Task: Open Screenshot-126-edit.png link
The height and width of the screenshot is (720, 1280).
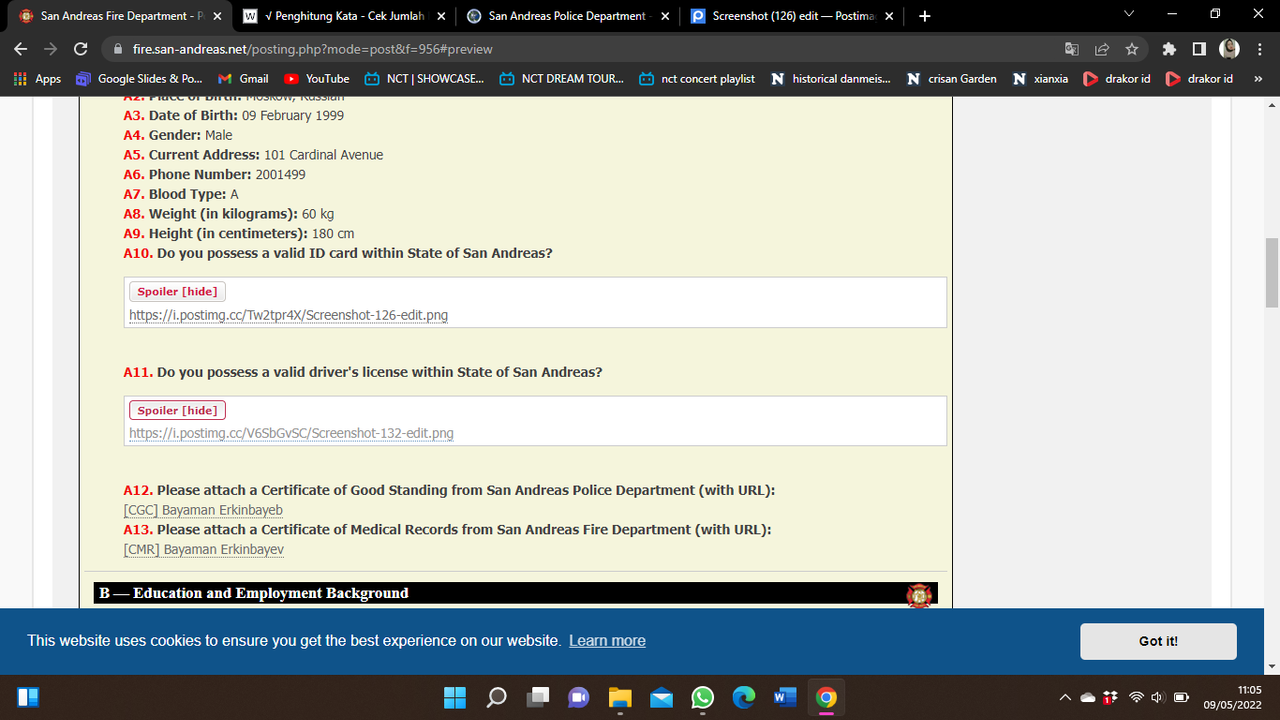Action: (x=288, y=315)
